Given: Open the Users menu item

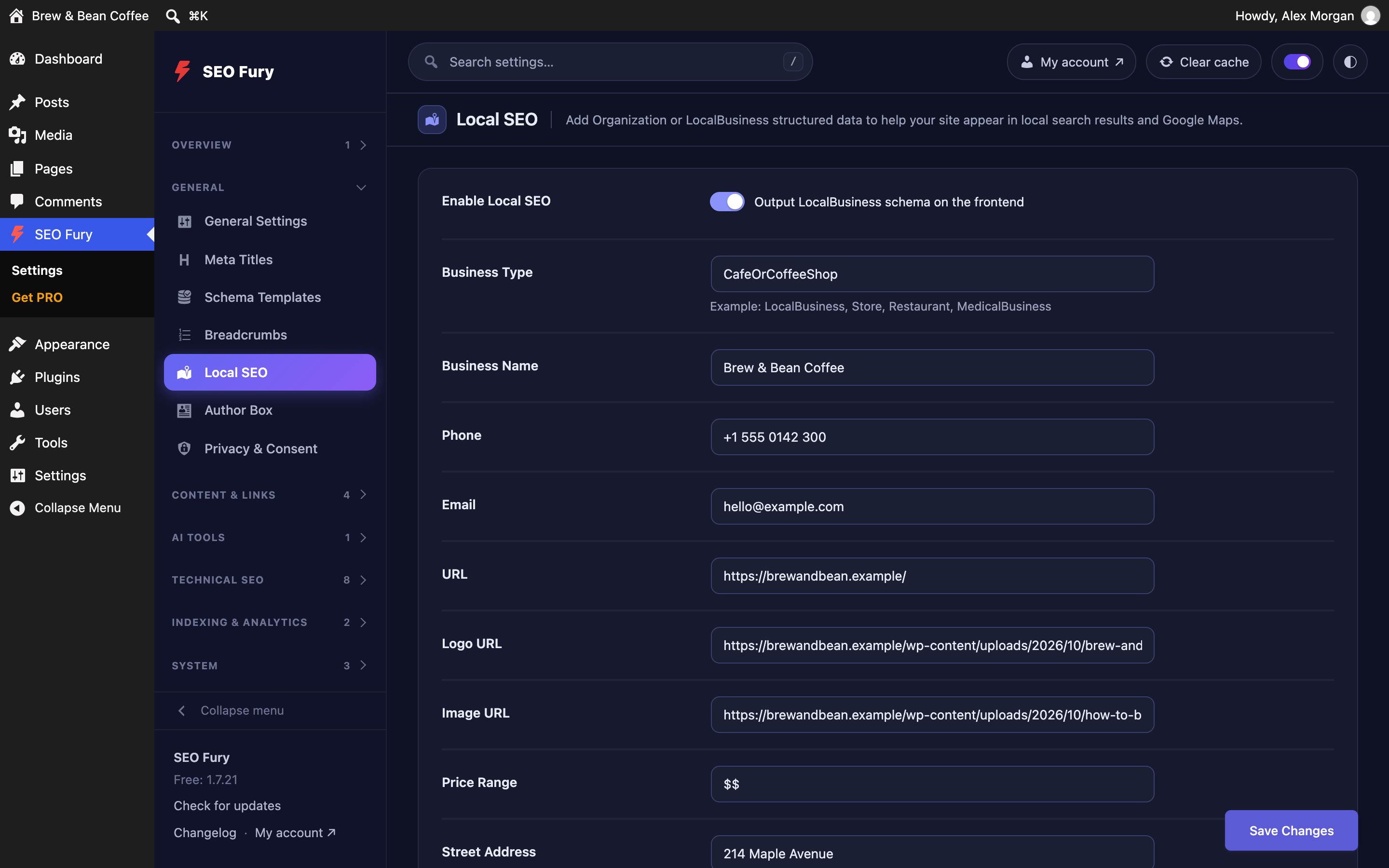Looking at the screenshot, I should [x=77, y=410].
